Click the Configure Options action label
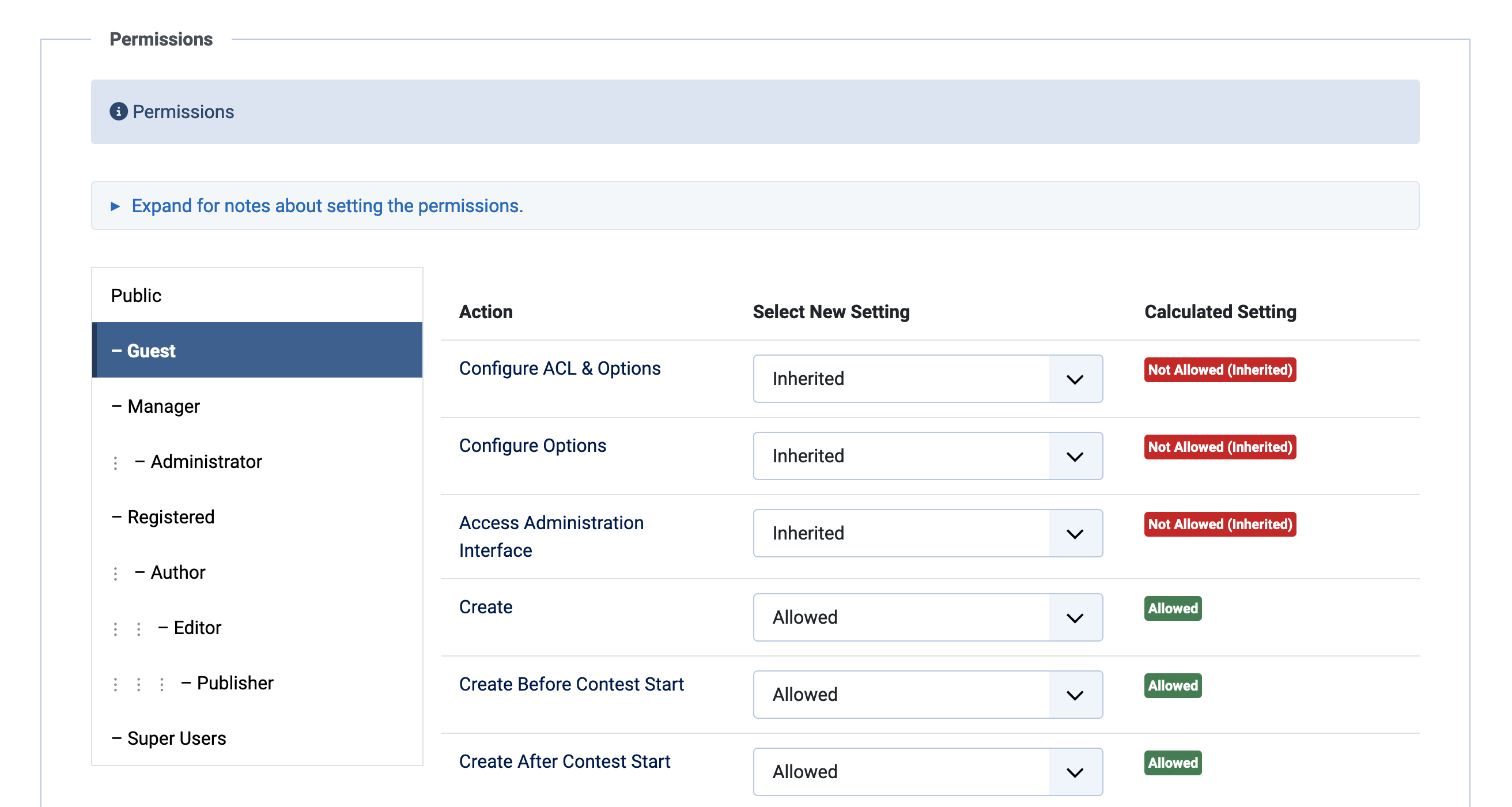Screen dimensions: 1512x807 click(x=532, y=445)
